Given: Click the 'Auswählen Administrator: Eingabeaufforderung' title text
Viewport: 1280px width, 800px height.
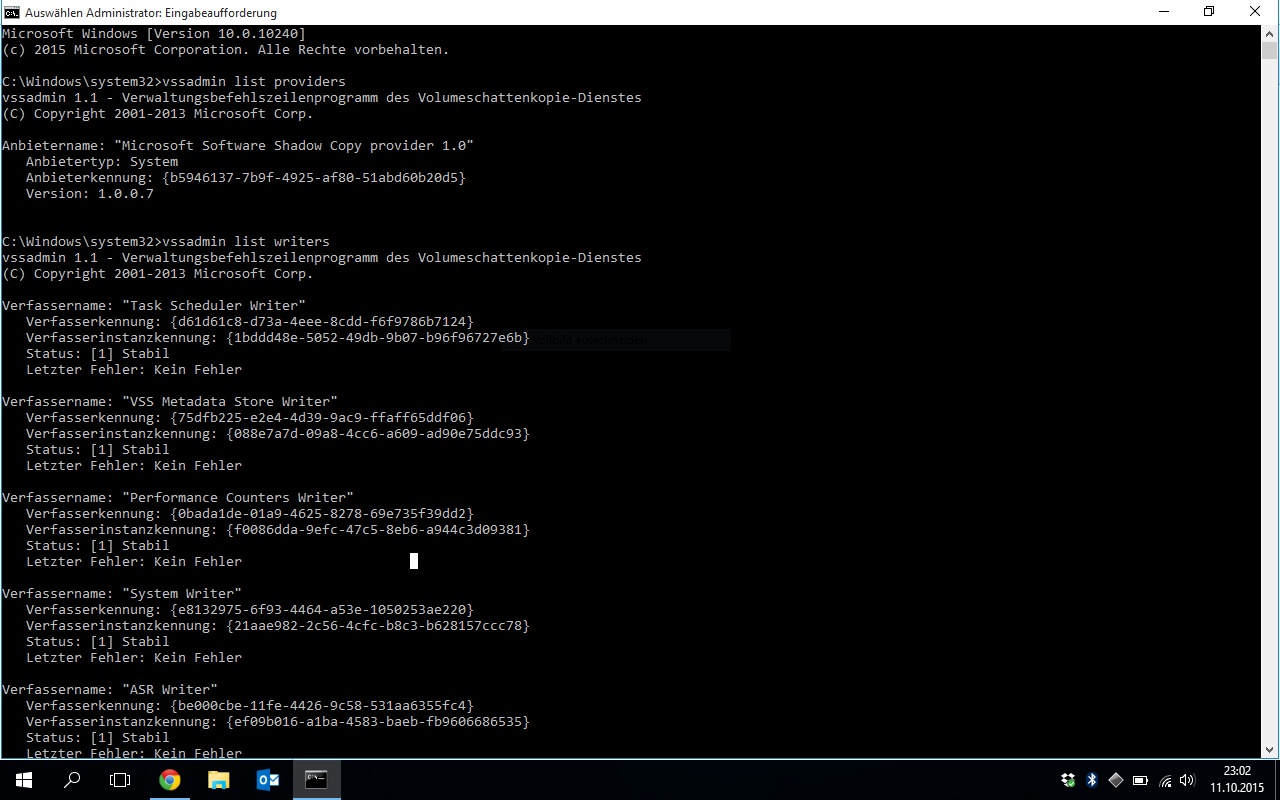Looking at the screenshot, I should tap(151, 13).
